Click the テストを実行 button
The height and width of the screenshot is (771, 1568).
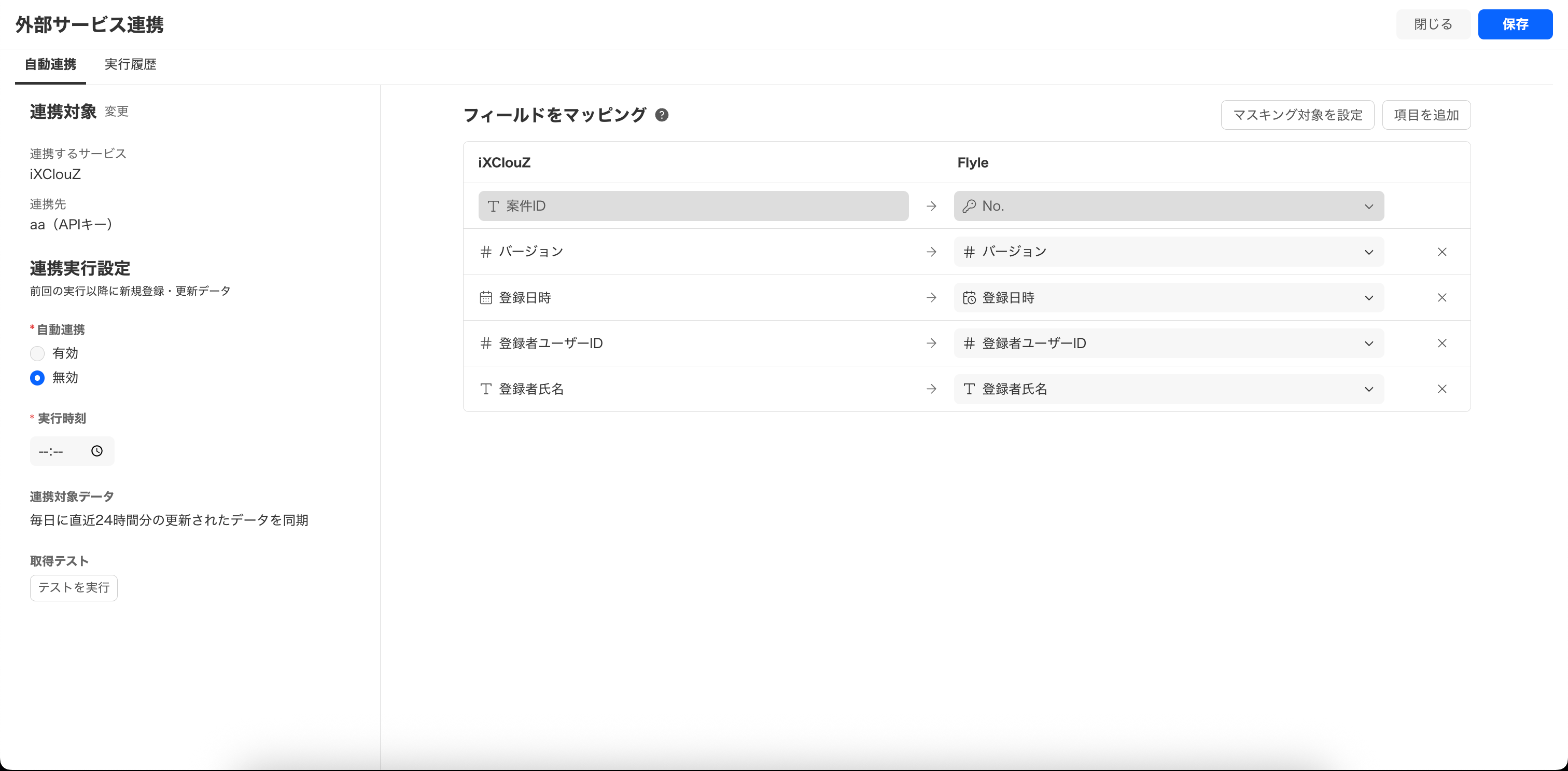[x=74, y=588]
